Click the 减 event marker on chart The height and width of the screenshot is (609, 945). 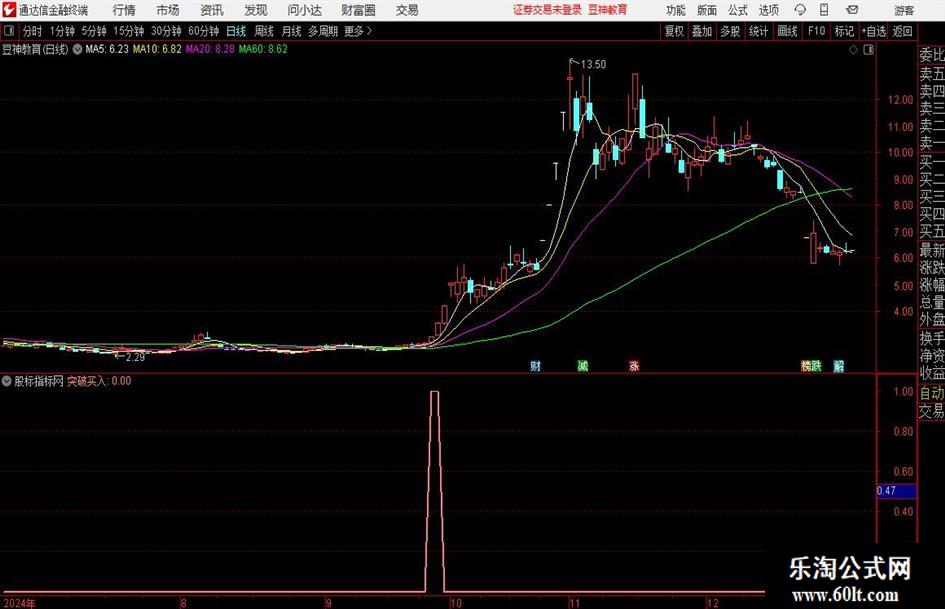583,365
